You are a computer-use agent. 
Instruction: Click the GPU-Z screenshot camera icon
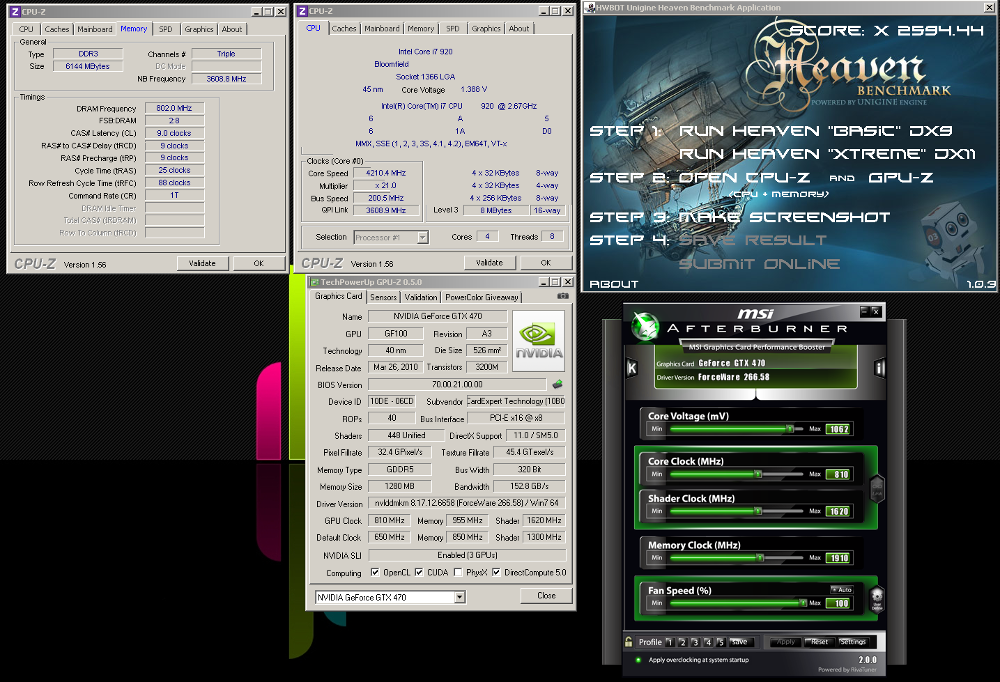(x=562, y=296)
